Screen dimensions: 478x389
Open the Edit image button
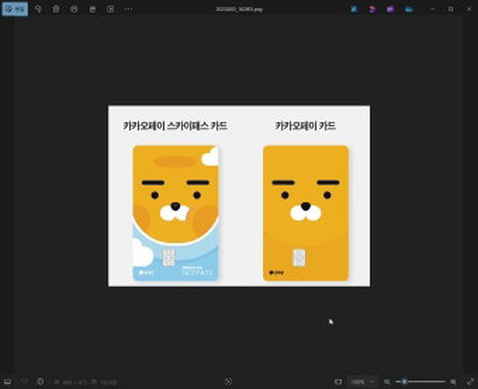[15, 9]
